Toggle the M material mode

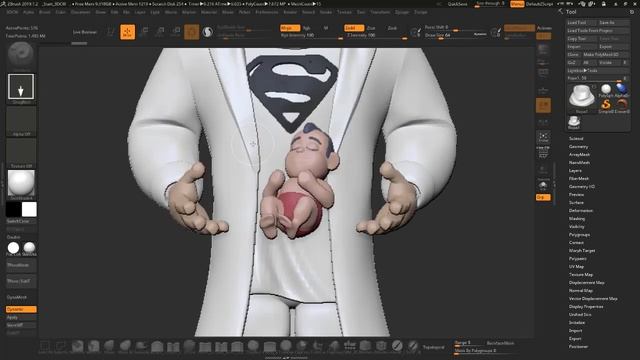click(x=326, y=28)
